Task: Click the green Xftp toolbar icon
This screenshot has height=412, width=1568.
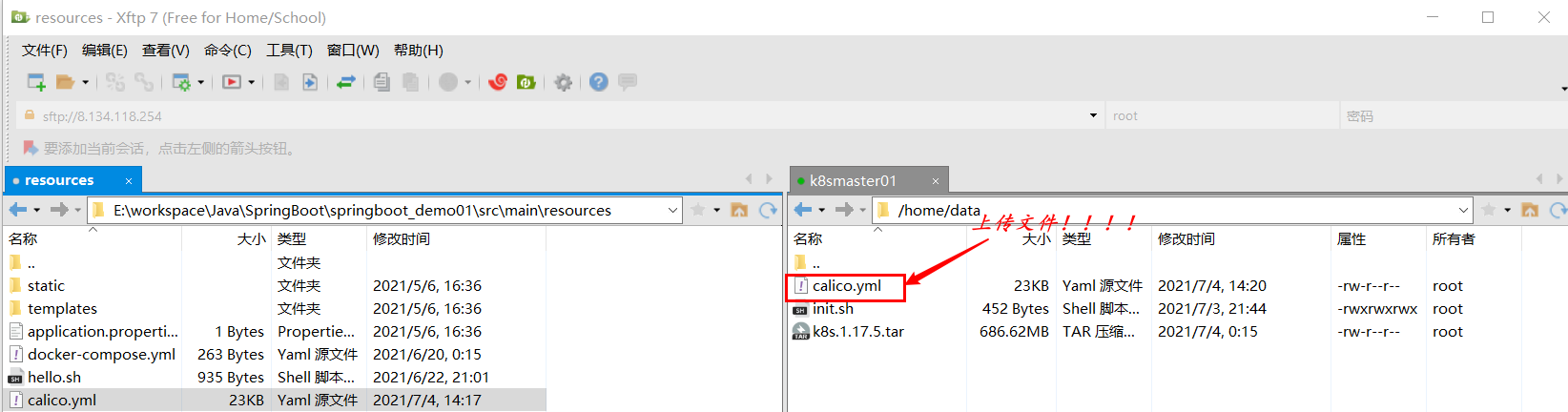Action: coord(526,82)
